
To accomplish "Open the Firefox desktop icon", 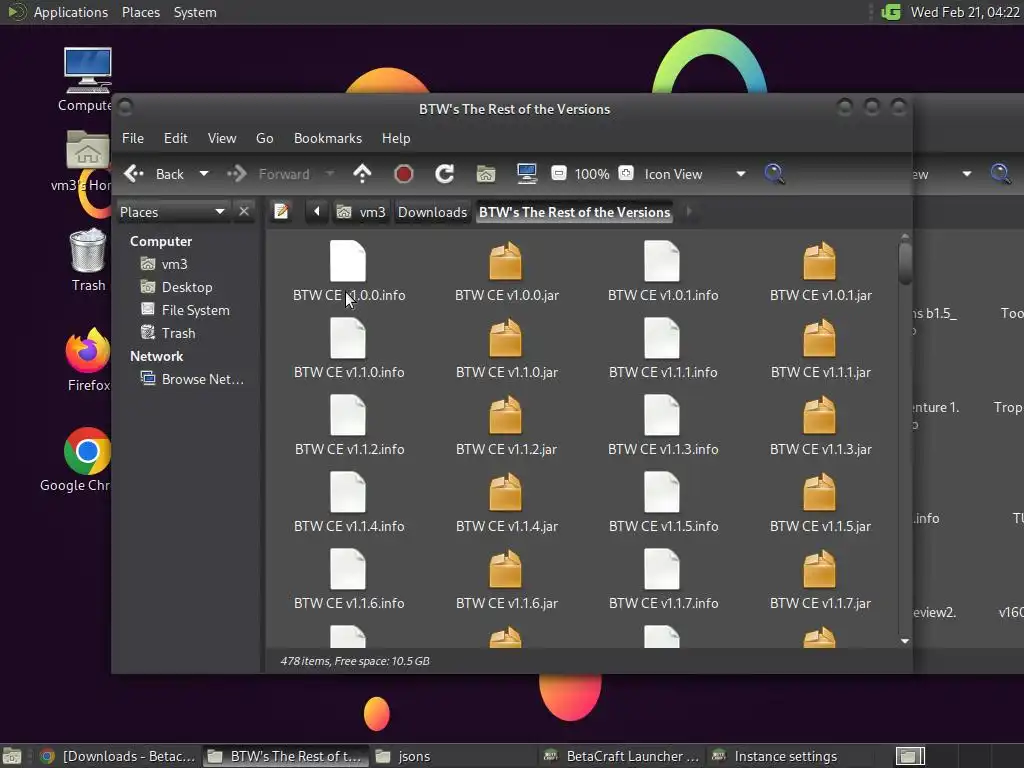I will click(x=88, y=359).
